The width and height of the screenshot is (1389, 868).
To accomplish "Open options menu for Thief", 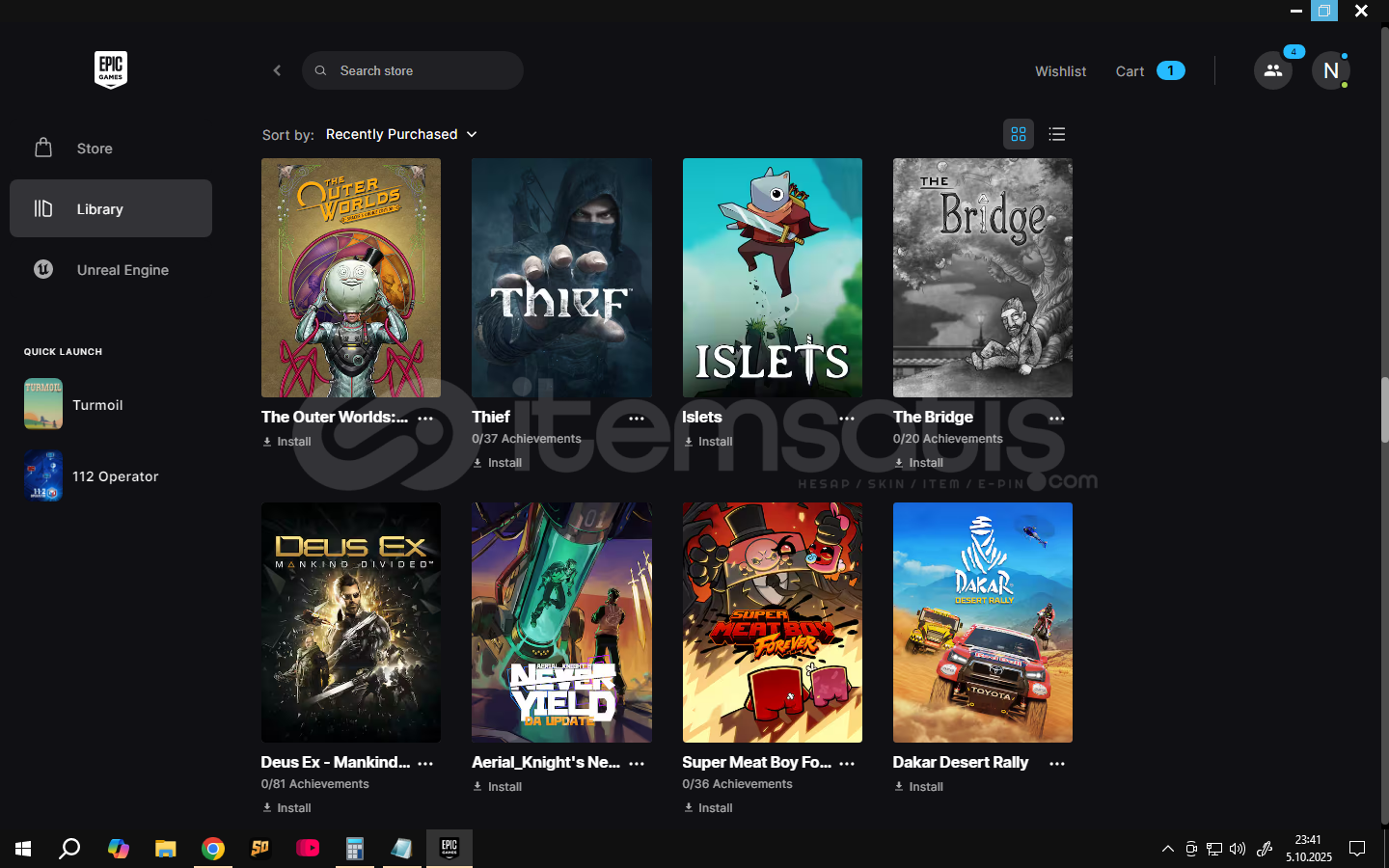I will click(637, 419).
